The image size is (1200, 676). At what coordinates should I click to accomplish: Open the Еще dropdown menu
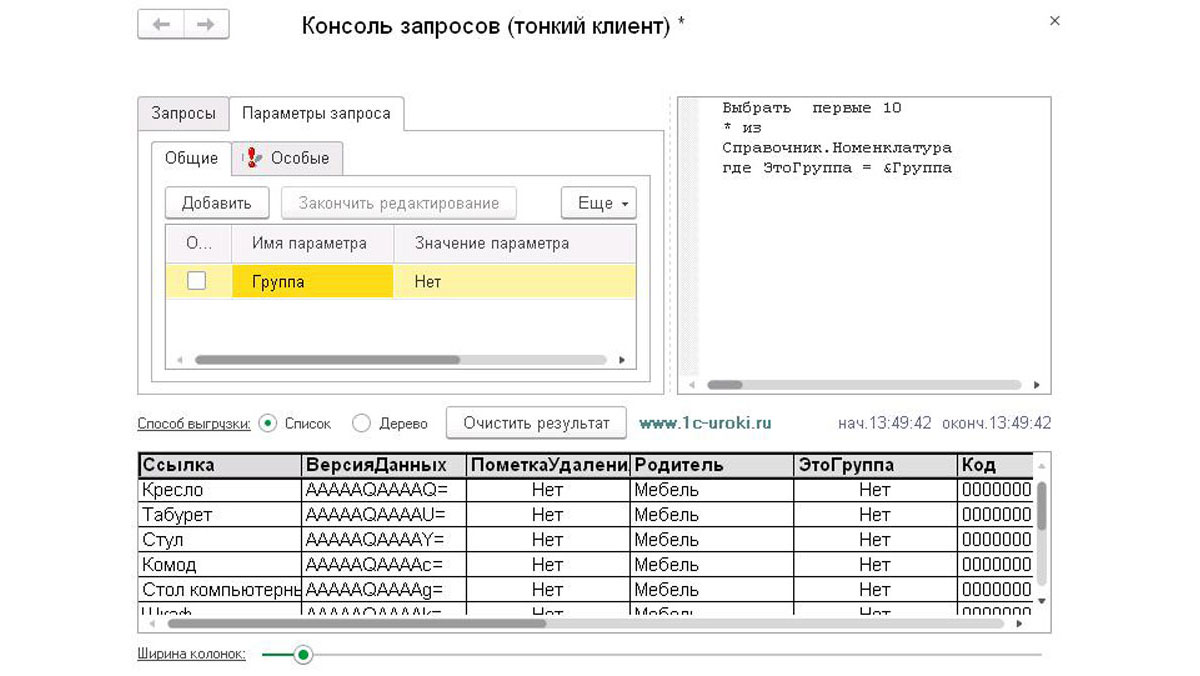pos(598,203)
